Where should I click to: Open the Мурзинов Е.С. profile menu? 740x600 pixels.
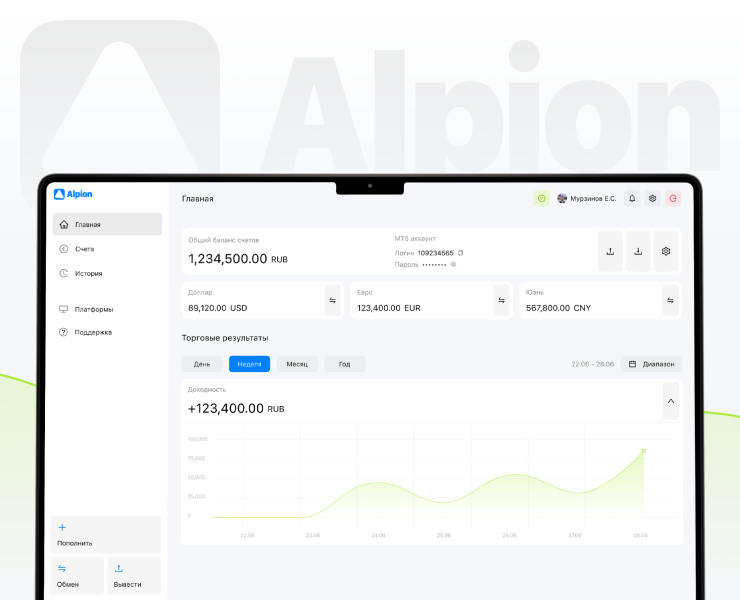(x=586, y=199)
